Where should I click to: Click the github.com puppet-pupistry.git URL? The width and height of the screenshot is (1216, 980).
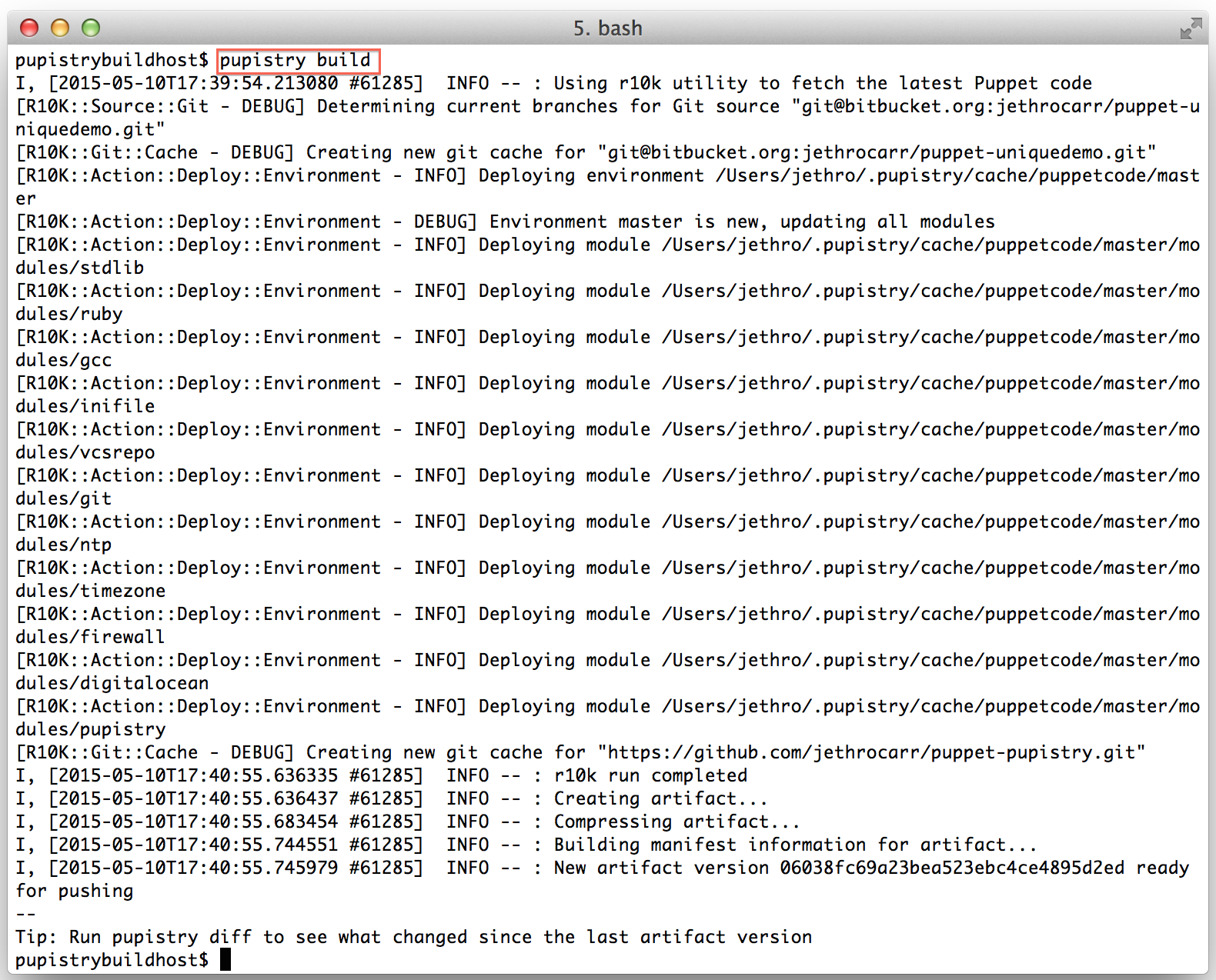click(872, 752)
